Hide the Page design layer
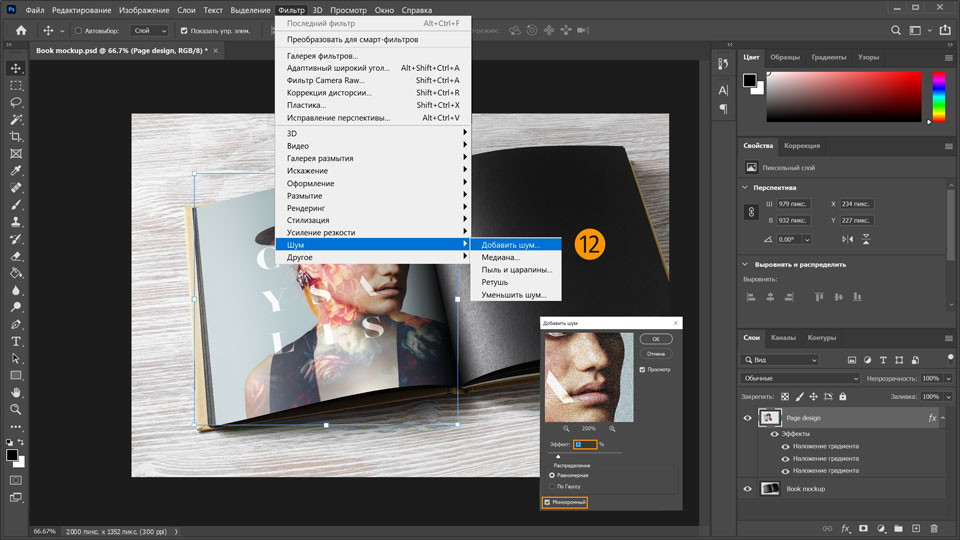960x540 pixels. pyautogui.click(x=748, y=418)
